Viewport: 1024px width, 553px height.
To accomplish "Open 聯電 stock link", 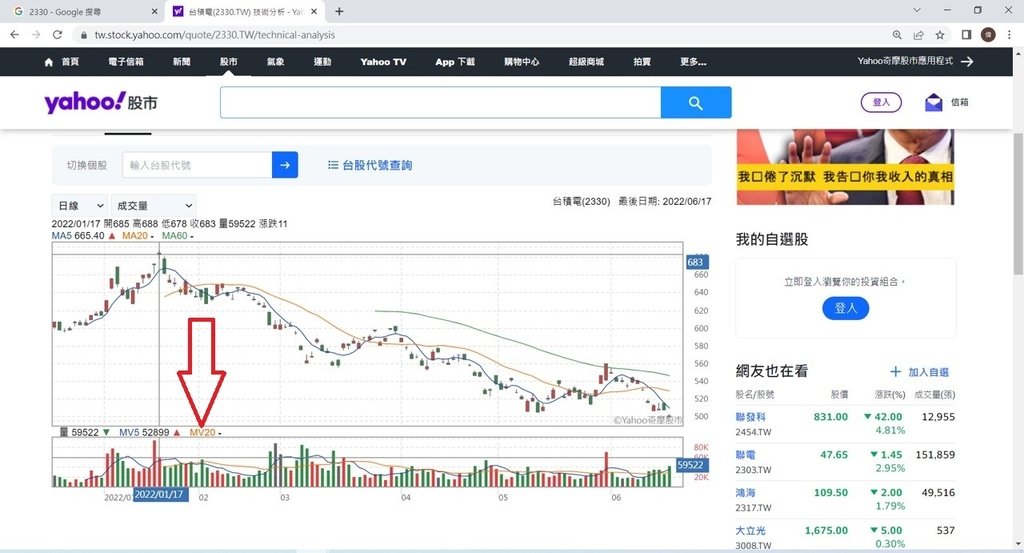I will point(745,454).
